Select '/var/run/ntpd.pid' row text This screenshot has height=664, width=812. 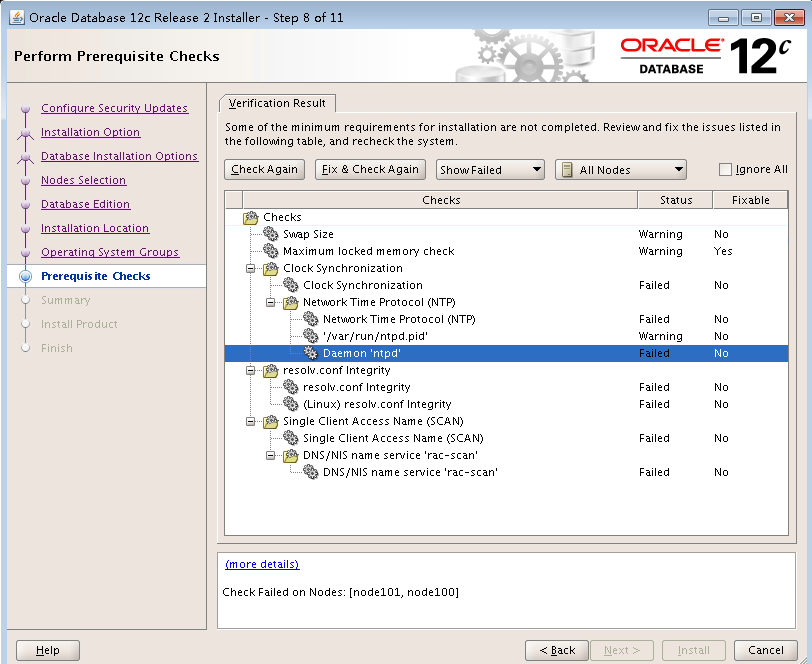tap(375, 336)
